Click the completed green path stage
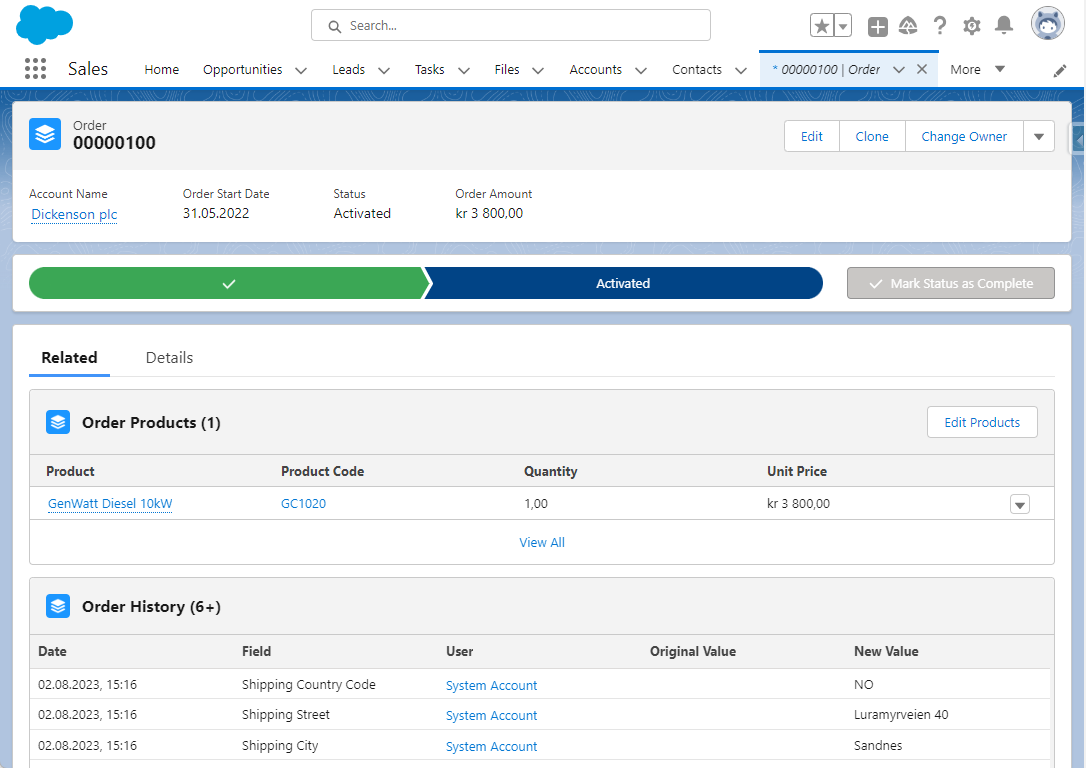The width and height of the screenshot is (1086, 768). (229, 283)
